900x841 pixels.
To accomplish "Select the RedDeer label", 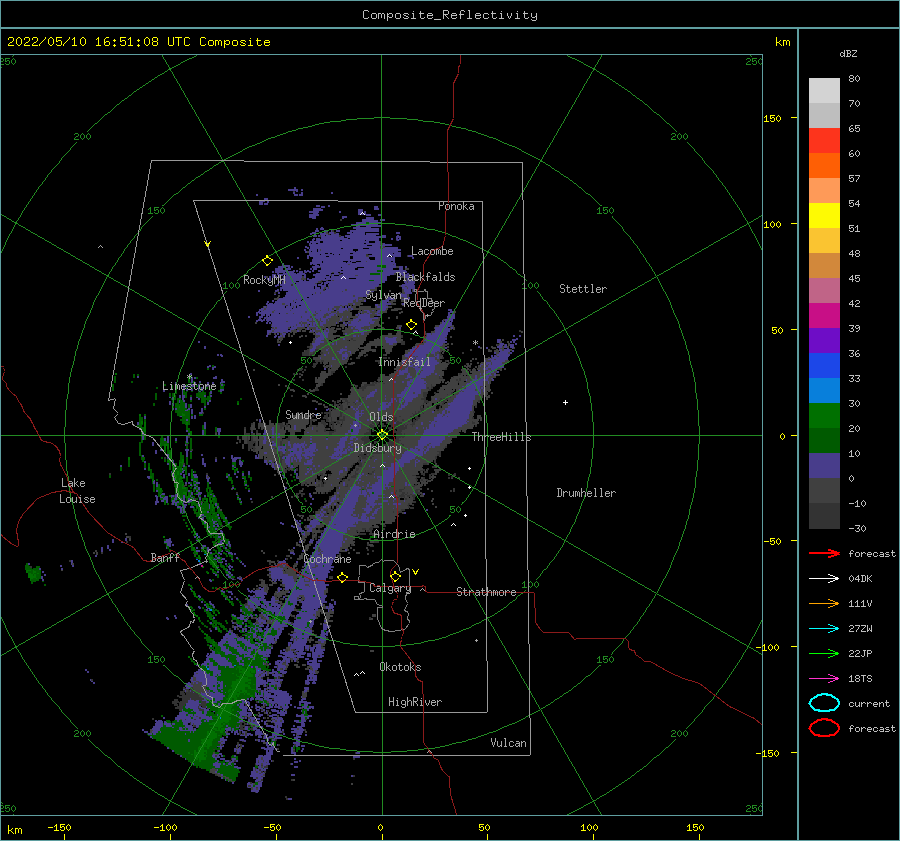I will point(424,303).
